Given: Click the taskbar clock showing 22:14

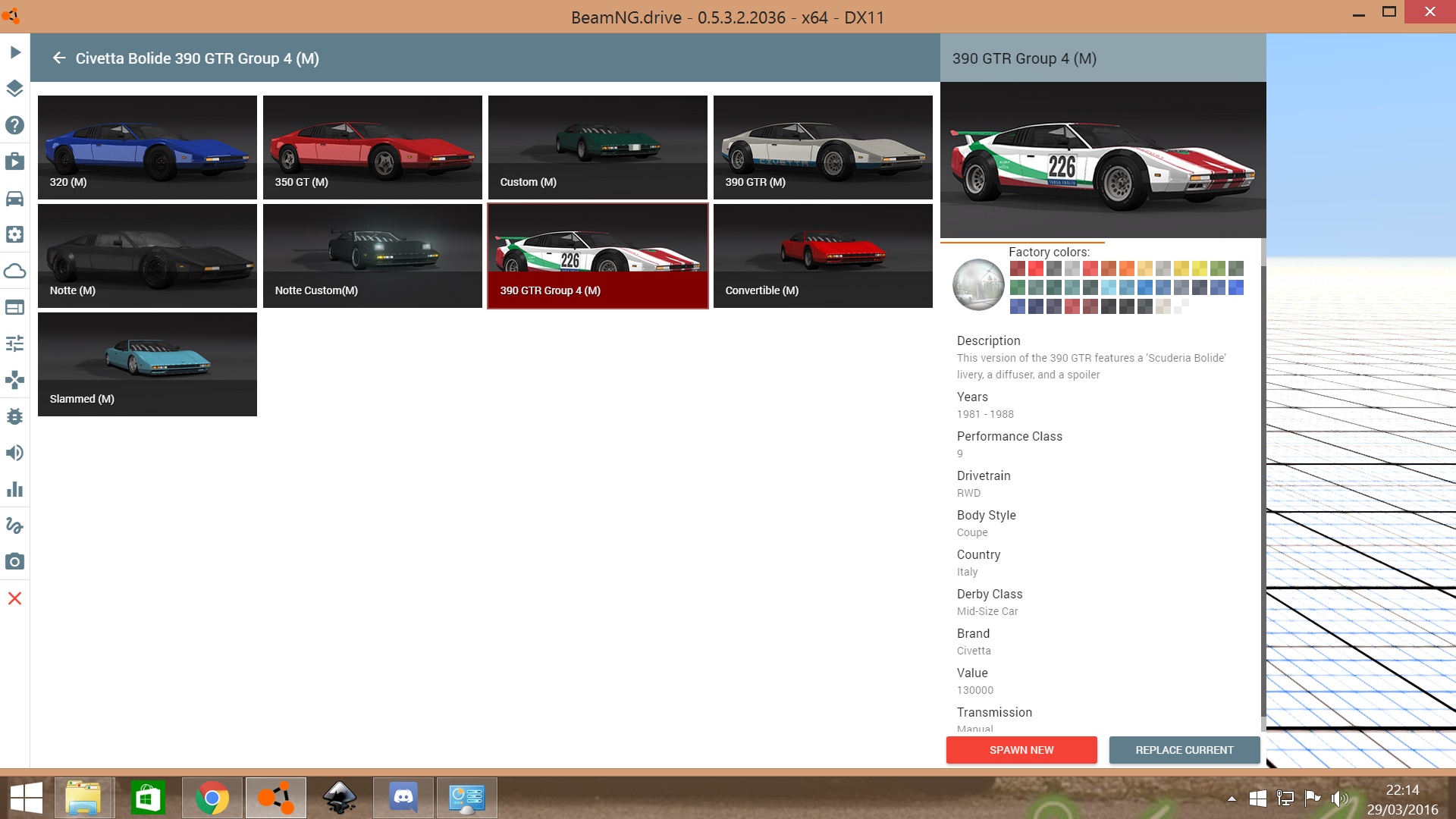Looking at the screenshot, I should coord(1402,789).
